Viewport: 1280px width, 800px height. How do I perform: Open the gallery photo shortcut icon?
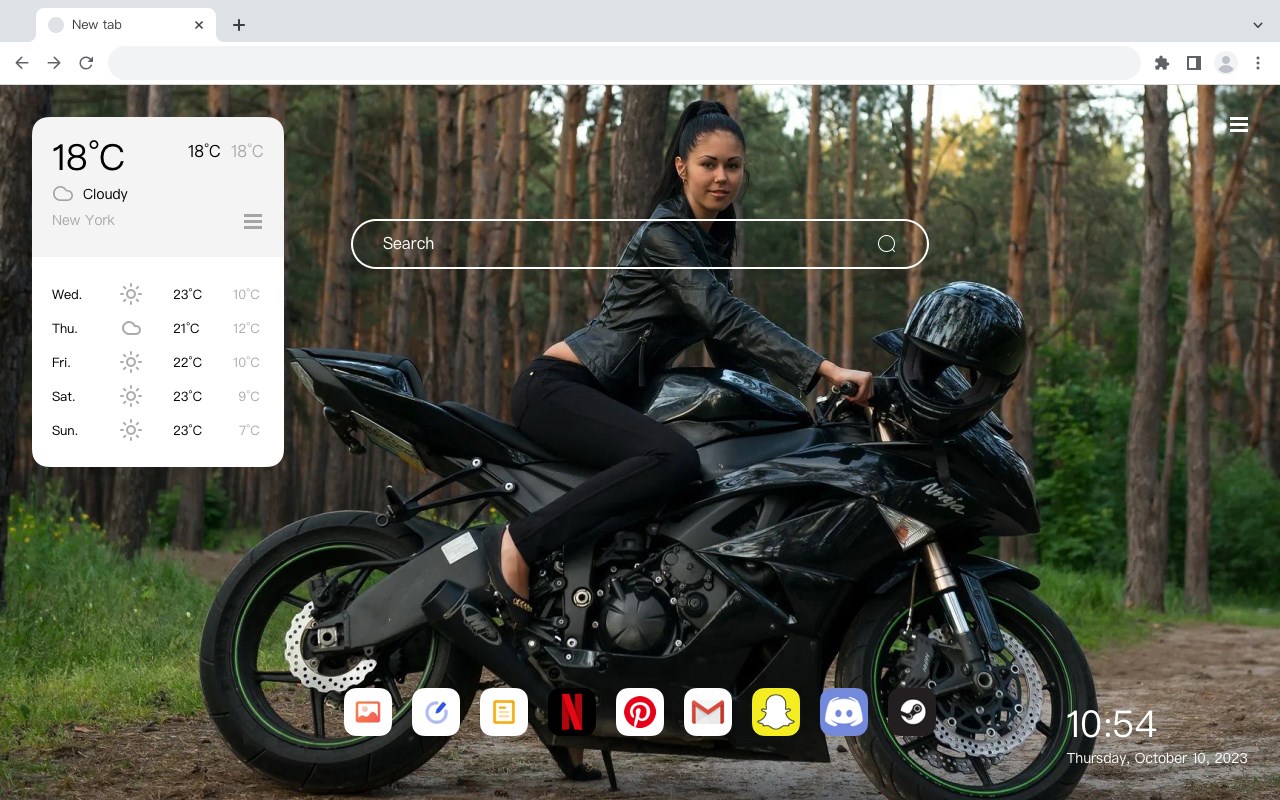click(x=368, y=712)
